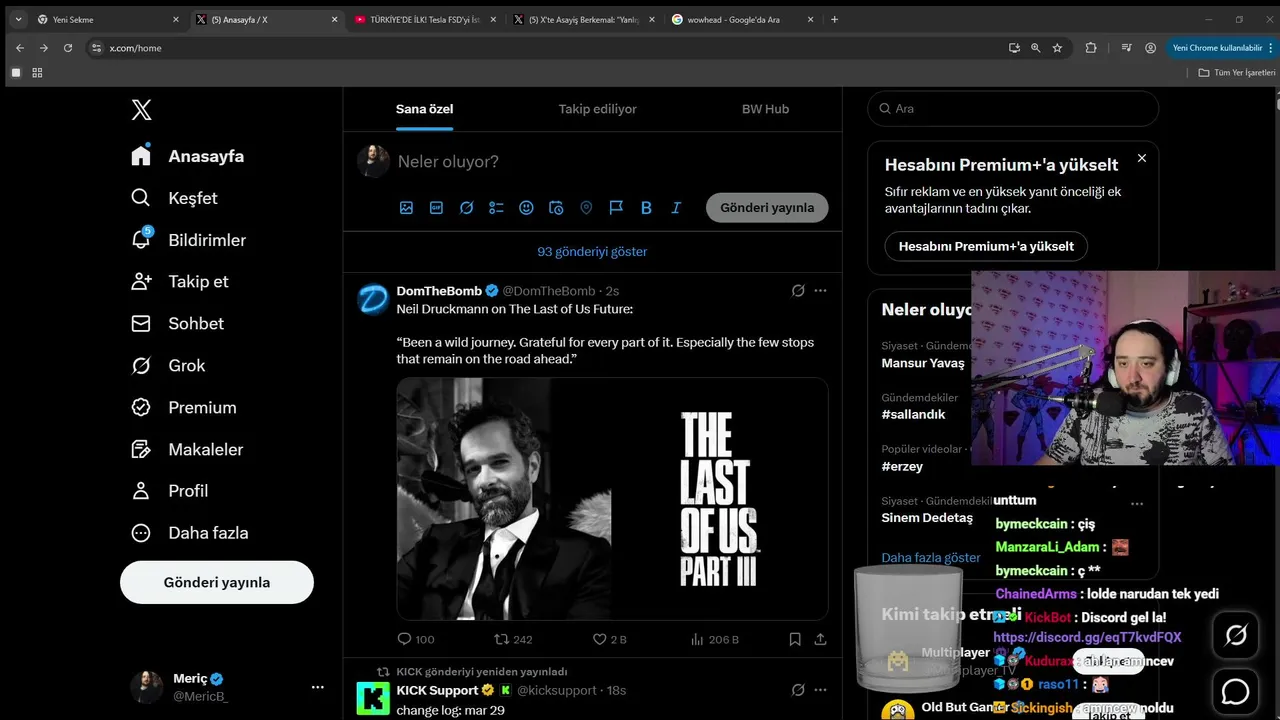The height and width of the screenshot is (720, 1280).
Task: Open Chrome extensions puzzle icon
Action: [x=1091, y=48]
